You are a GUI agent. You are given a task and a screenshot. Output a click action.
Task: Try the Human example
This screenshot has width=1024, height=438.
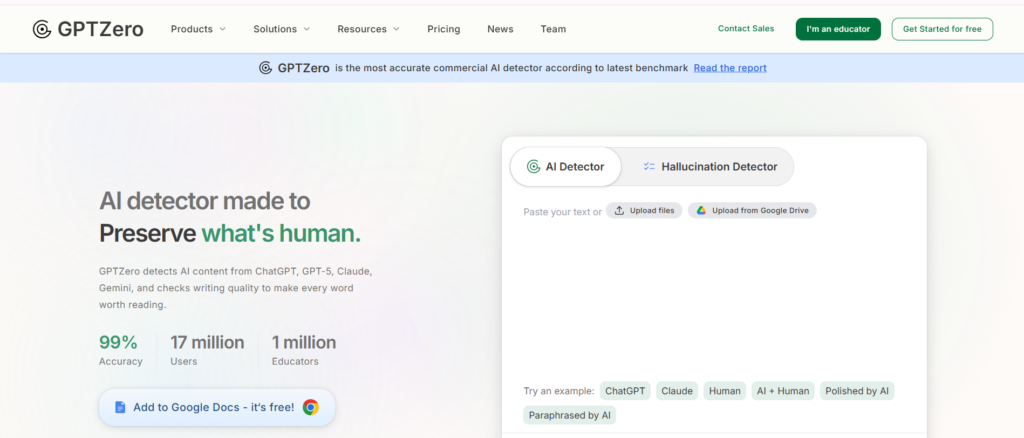[725, 391]
